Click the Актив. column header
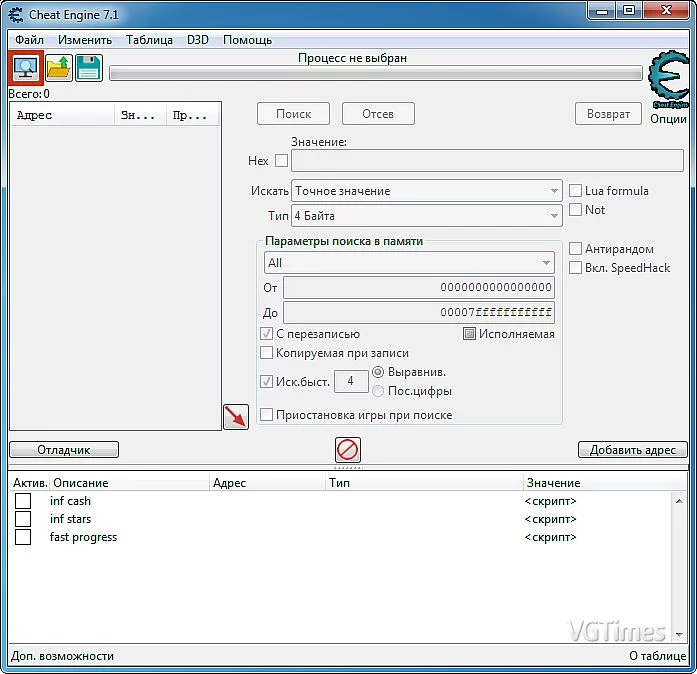697x674 pixels. coord(30,483)
